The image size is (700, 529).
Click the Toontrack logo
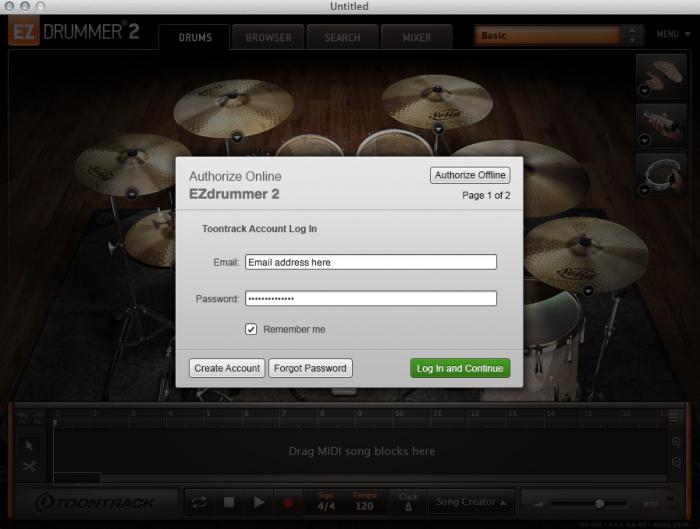[x=95, y=503]
